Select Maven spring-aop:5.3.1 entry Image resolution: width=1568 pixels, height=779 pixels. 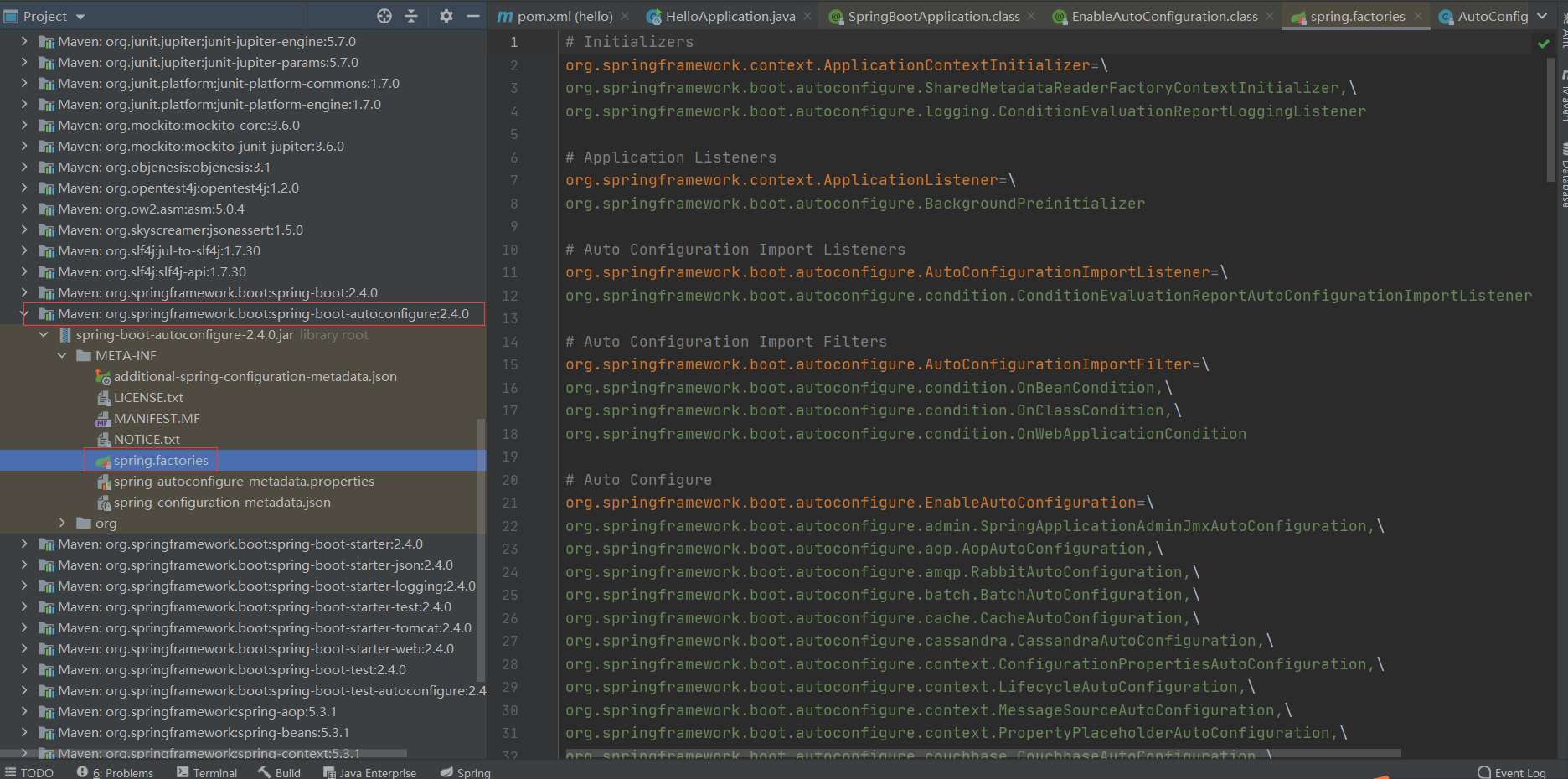pos(197,711)
